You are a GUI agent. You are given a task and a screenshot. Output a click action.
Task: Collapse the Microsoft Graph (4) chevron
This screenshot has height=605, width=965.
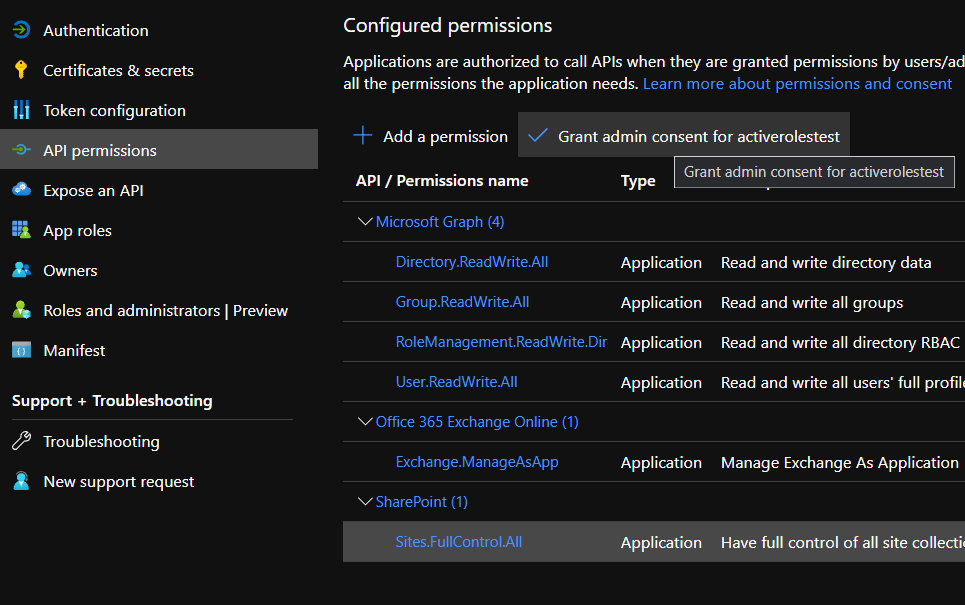[x=365, y=222]
